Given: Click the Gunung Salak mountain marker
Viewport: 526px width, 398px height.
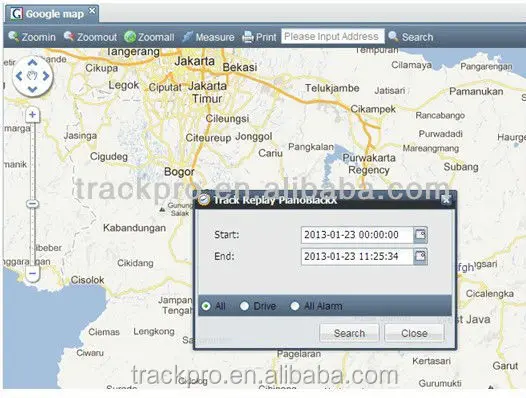Looking at the screenshot, I should click(162, 210).
